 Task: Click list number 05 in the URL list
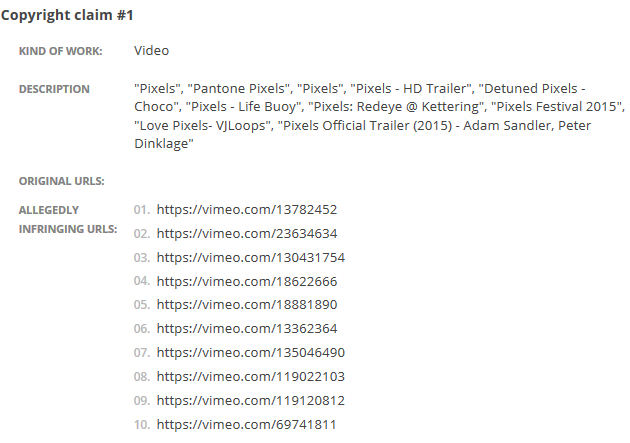click(142, 305)
